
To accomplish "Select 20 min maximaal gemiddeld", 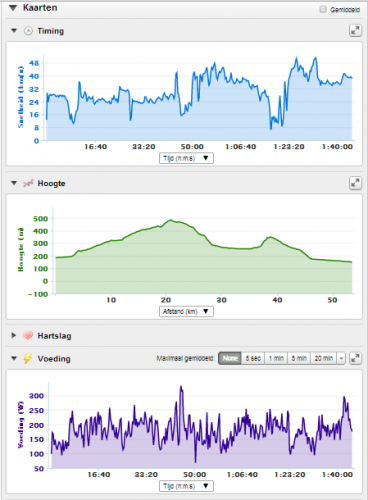I will pyautogui.click(x=324, y=358).
